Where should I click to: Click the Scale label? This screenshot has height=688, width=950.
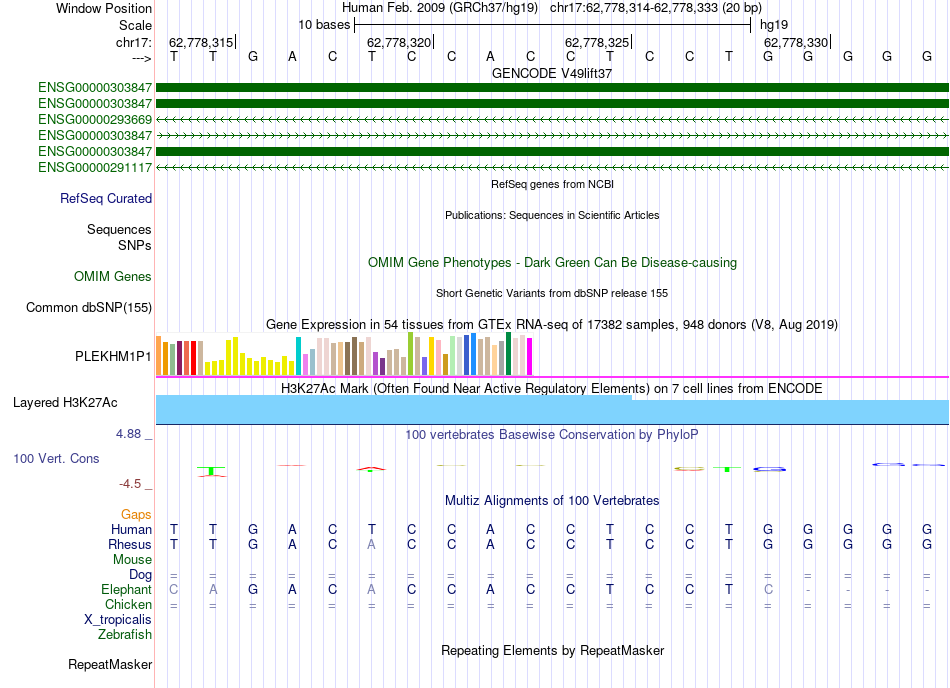click(x=135, y=25)
